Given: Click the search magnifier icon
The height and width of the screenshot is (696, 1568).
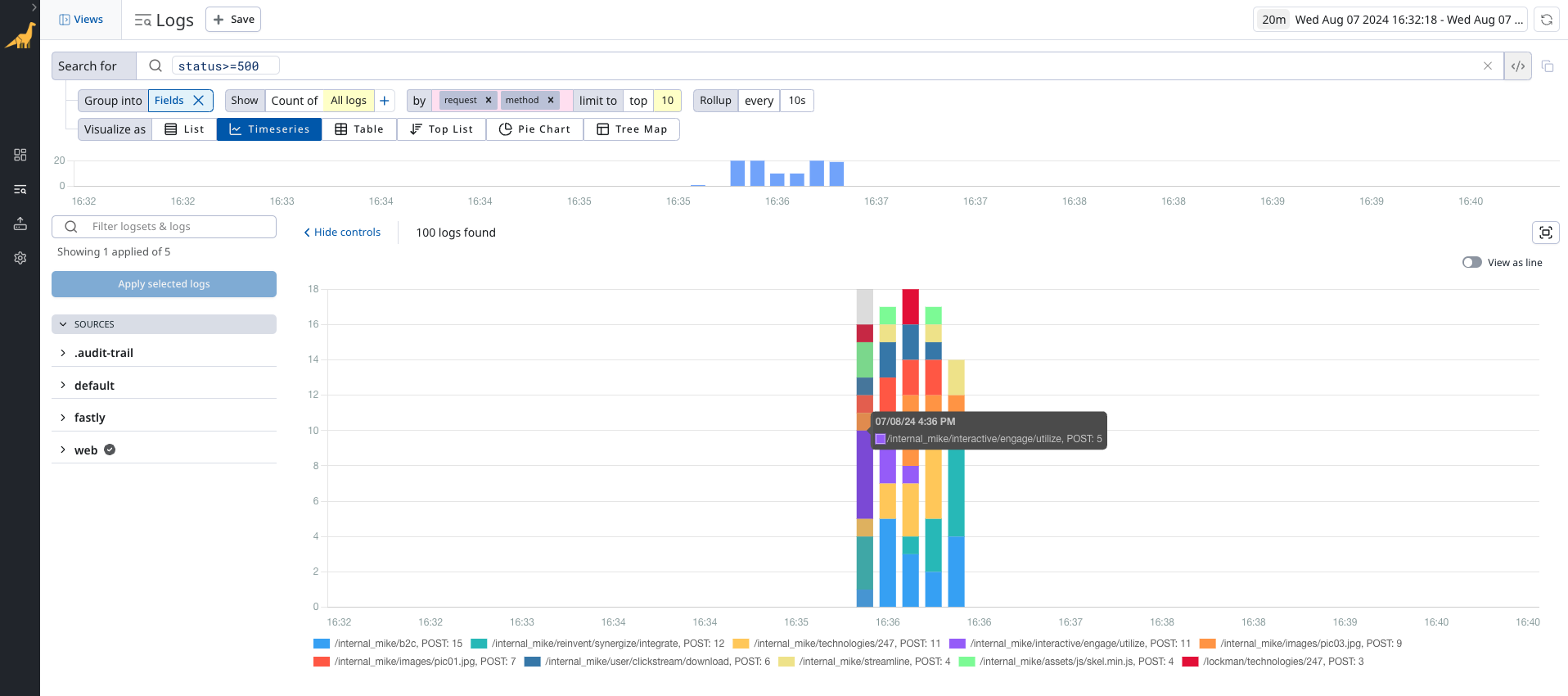Looking at the screenshot, I should coord(155,66).
